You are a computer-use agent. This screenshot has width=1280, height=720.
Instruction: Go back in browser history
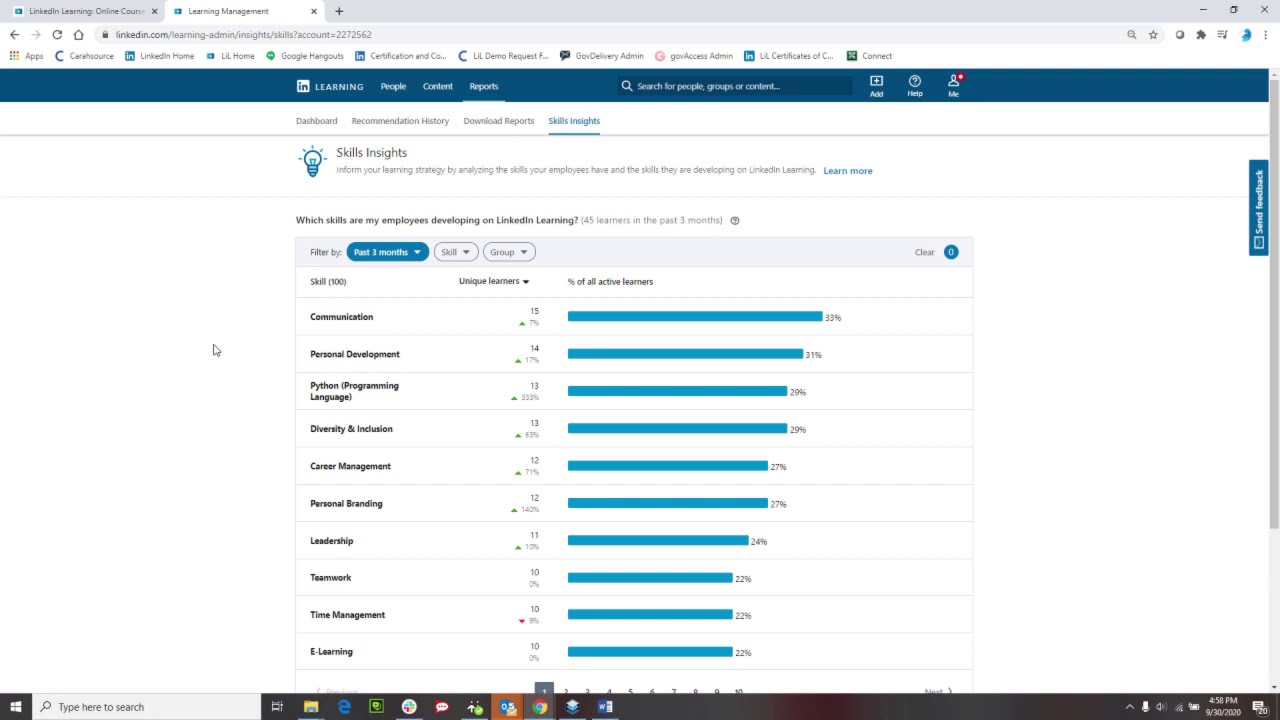tap(14, 35)
